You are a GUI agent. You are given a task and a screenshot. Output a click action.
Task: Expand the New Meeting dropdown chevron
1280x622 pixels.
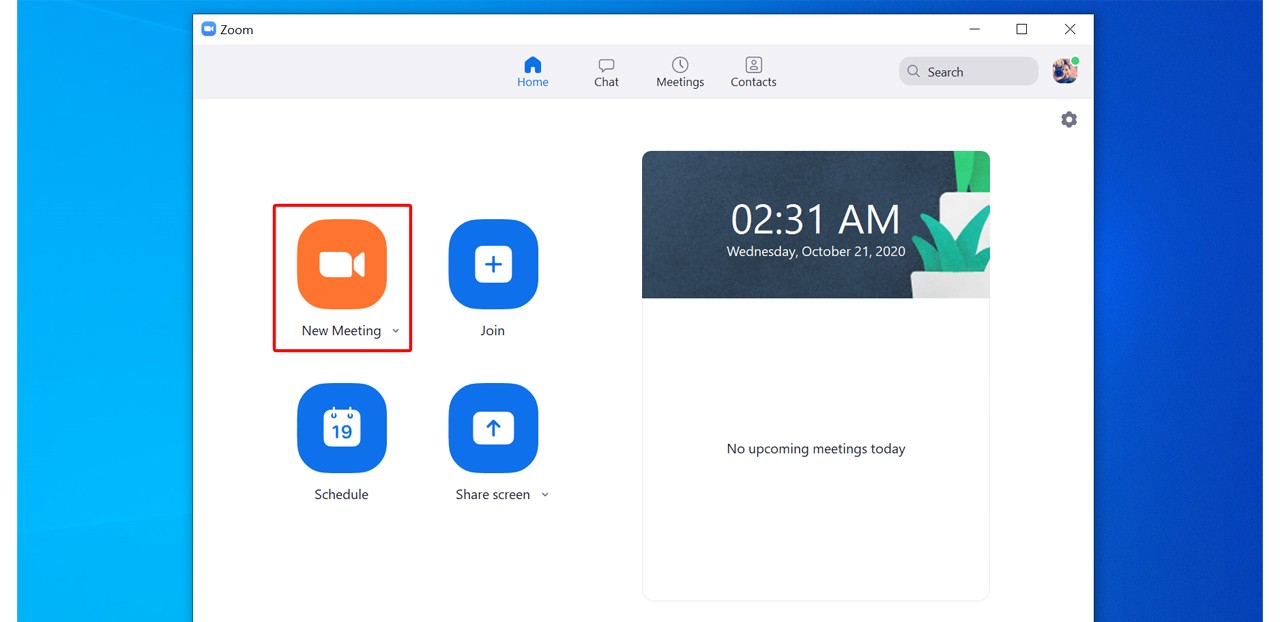[x=396, y=330]
